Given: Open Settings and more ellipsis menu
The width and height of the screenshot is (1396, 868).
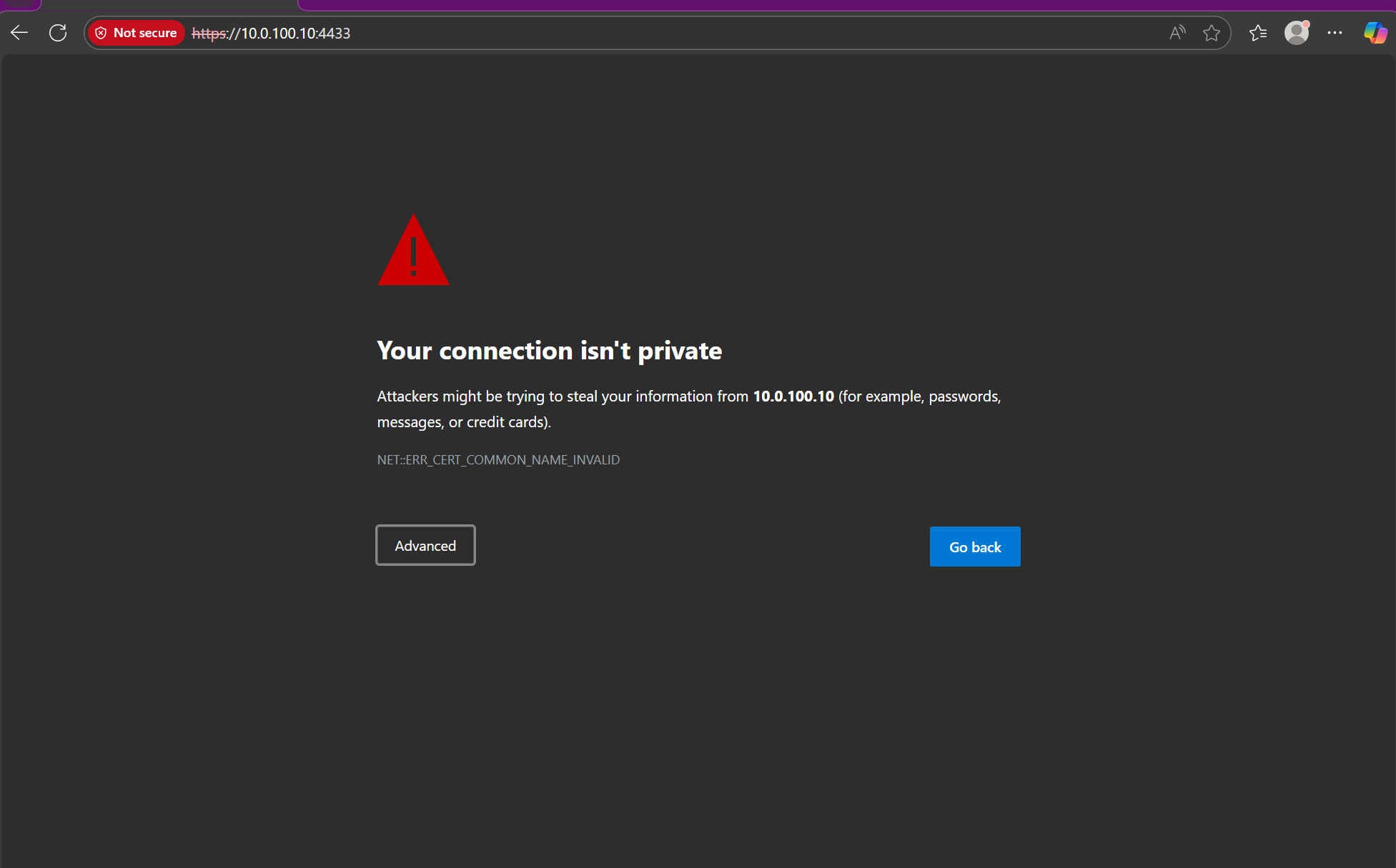Looking at the screenshot, I should click(x=1335, y=33).
